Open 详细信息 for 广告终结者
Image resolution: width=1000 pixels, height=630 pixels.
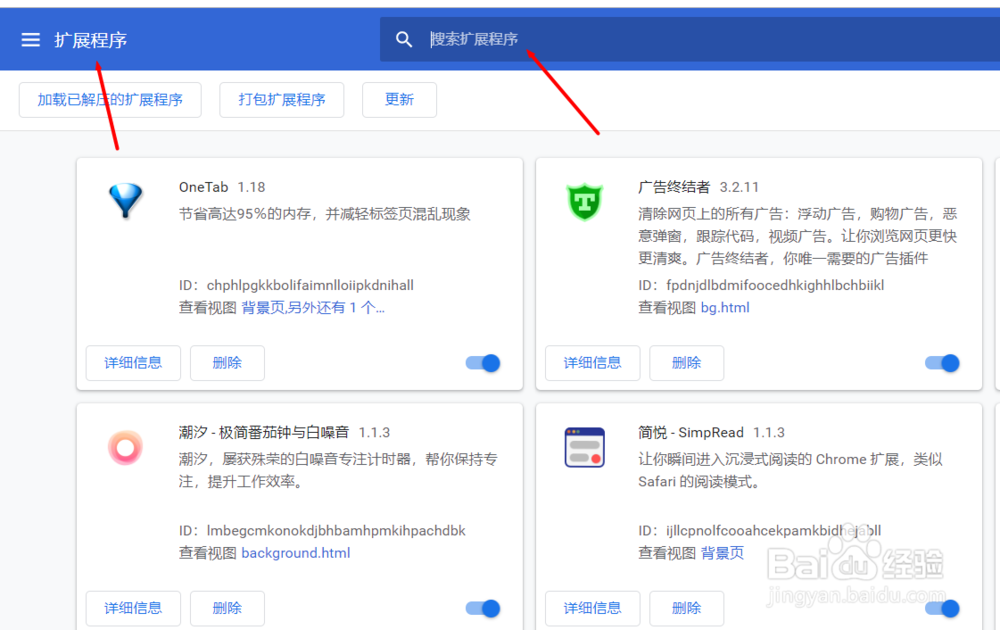(592, 363)
